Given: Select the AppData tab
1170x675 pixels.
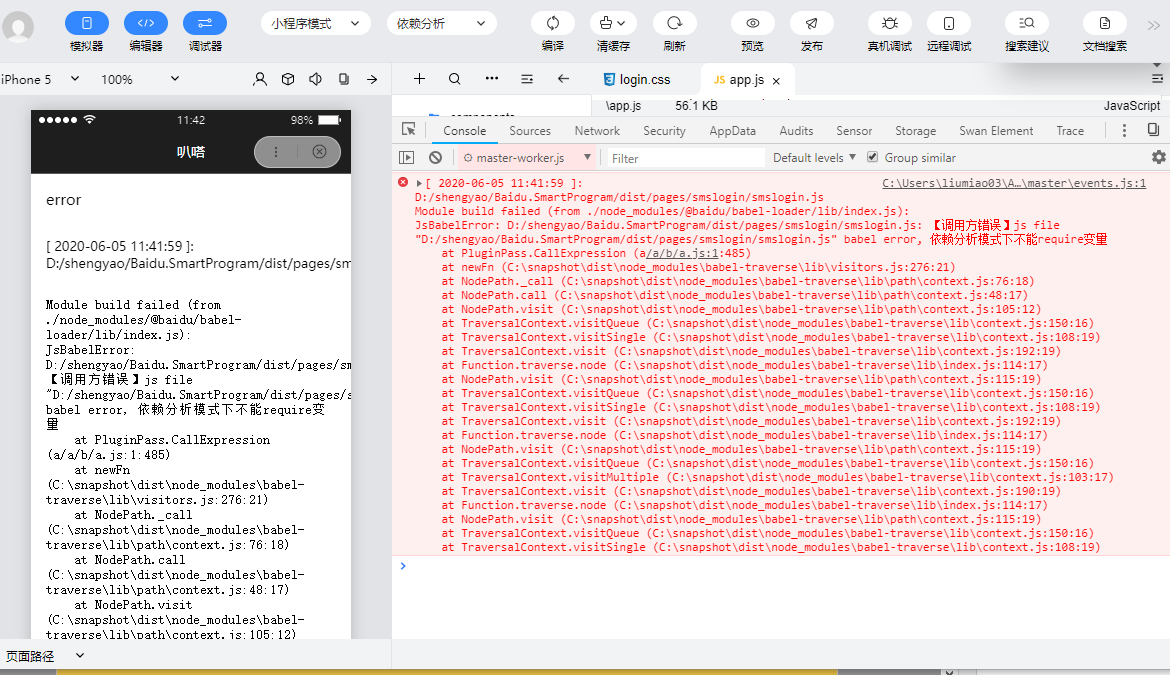Looking at the screenshot, I should (732, 131).
